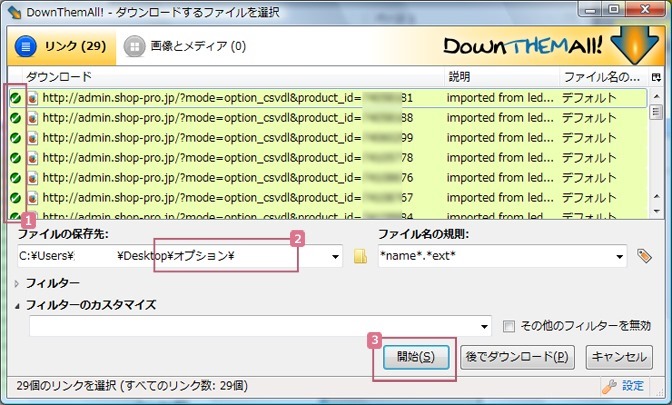The height and width of the screenshot is (405, 672).
Task: Click the folder browse icon beside save path
Action: [x=360, y=256]
